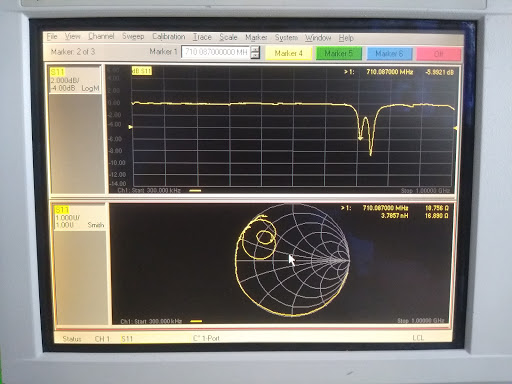Open the View menu

pos(72,36)
